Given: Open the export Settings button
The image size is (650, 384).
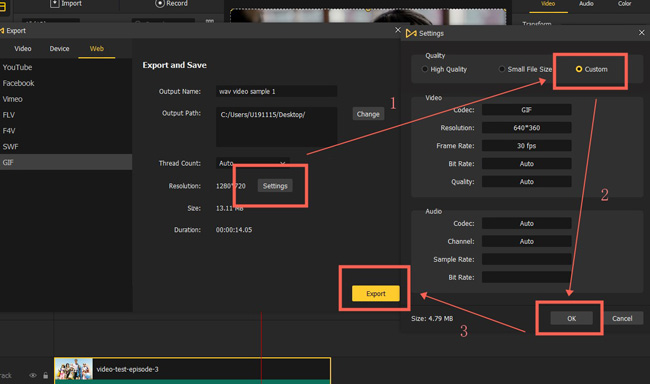Looking at the screenshot, I should (x=275, y=186).
